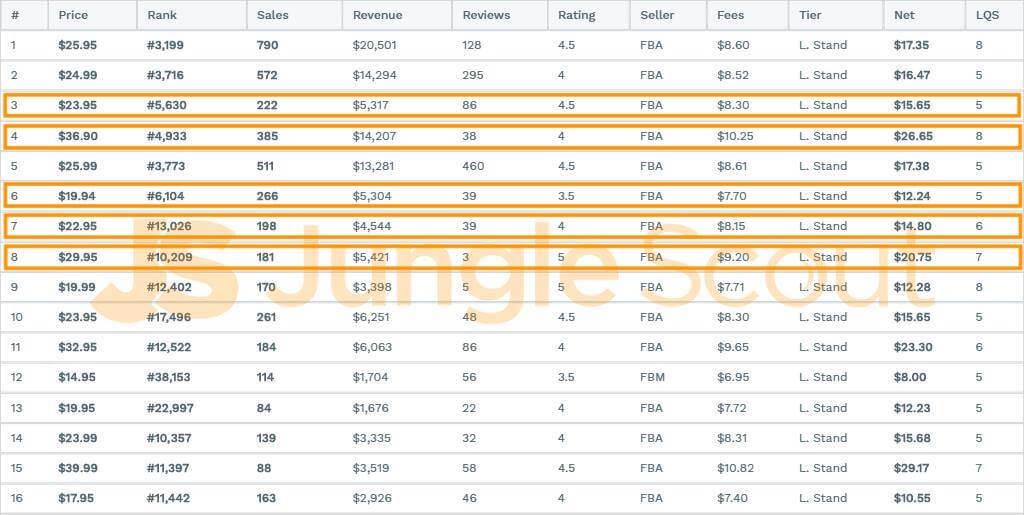Click the Rank column header
This screenshot has height=515, width=1024.
point(162,15)
